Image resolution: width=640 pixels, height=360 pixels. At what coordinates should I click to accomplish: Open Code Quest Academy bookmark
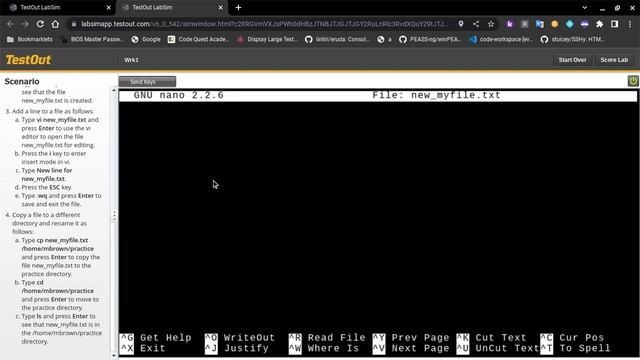(198, 39)
